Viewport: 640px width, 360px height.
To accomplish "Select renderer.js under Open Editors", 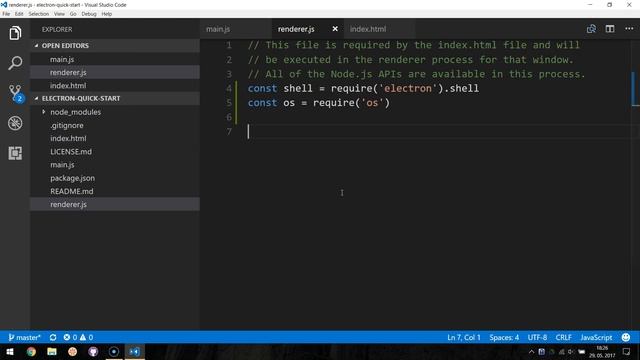I will pyautogui.click(x=115, y=72).
